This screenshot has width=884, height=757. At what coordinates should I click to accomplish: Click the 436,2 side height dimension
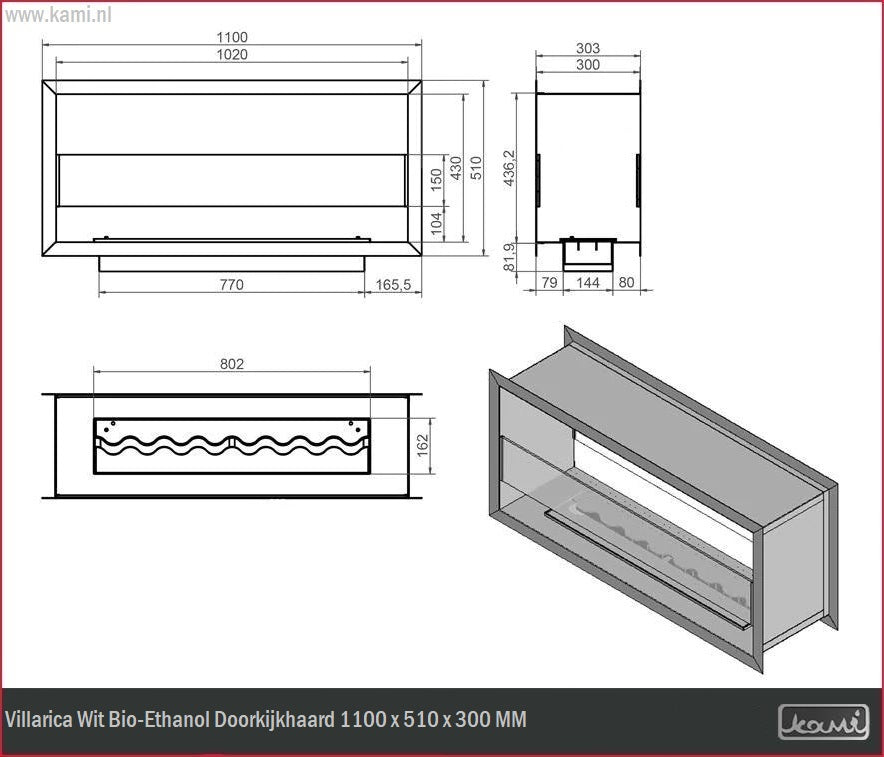coord(509,167)
